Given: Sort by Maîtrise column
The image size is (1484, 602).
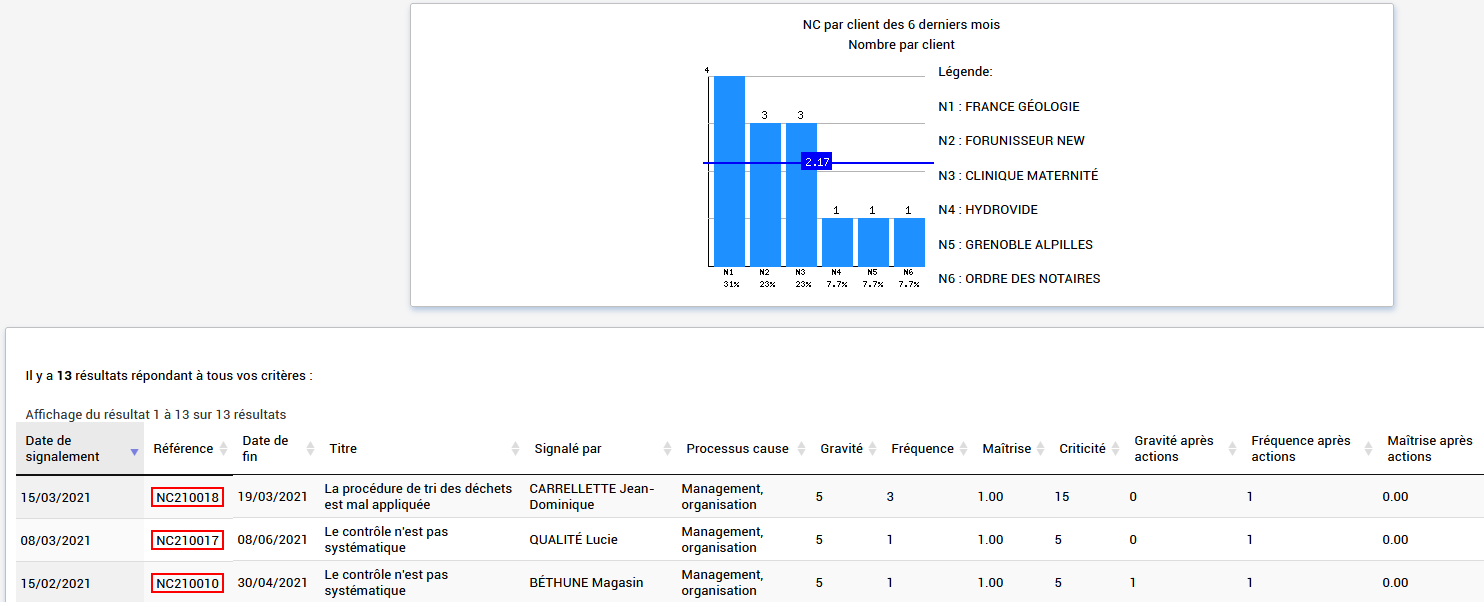Looking at the screenshot, I should [1011, 448].
